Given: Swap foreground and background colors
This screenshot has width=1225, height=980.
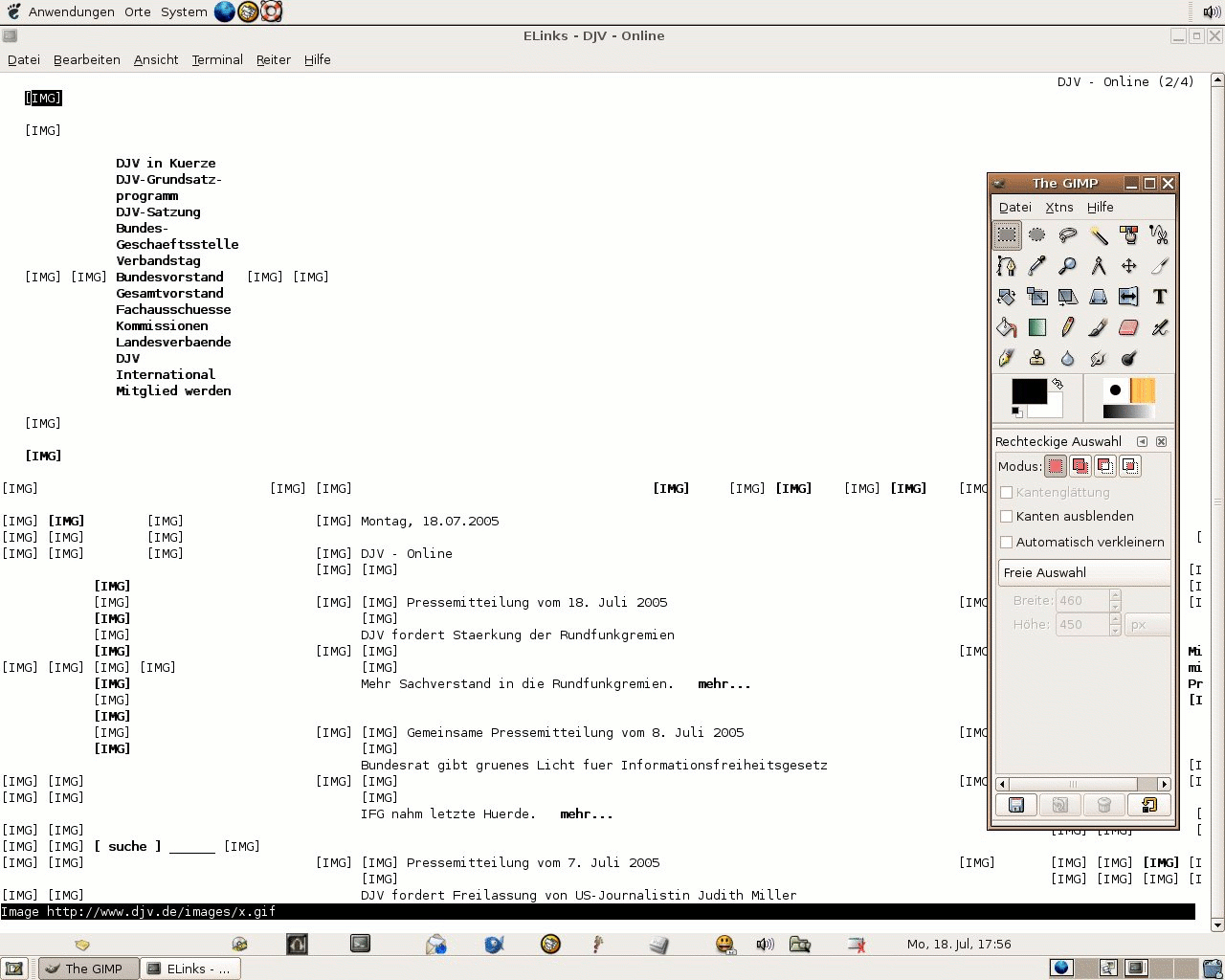Looking at the screenshot, I should (x=1058, y=384).
